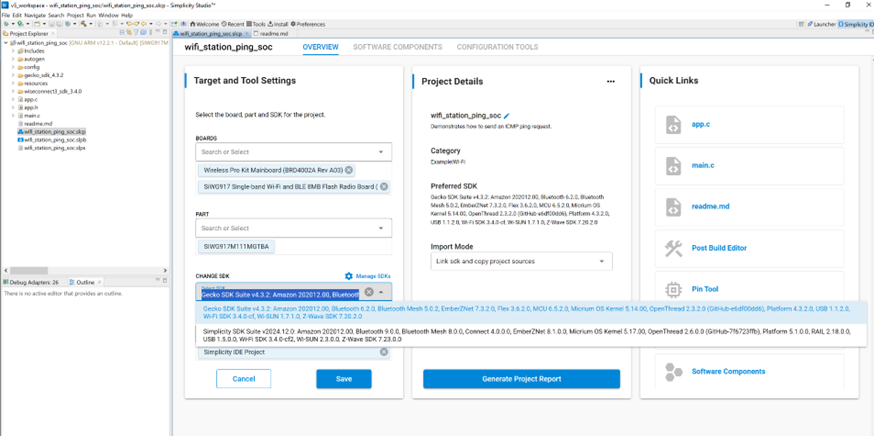Click the Post Build Editor tools icon
Image resolution: width=874 pixels, height=436 pixels.
tap(673, 248)
